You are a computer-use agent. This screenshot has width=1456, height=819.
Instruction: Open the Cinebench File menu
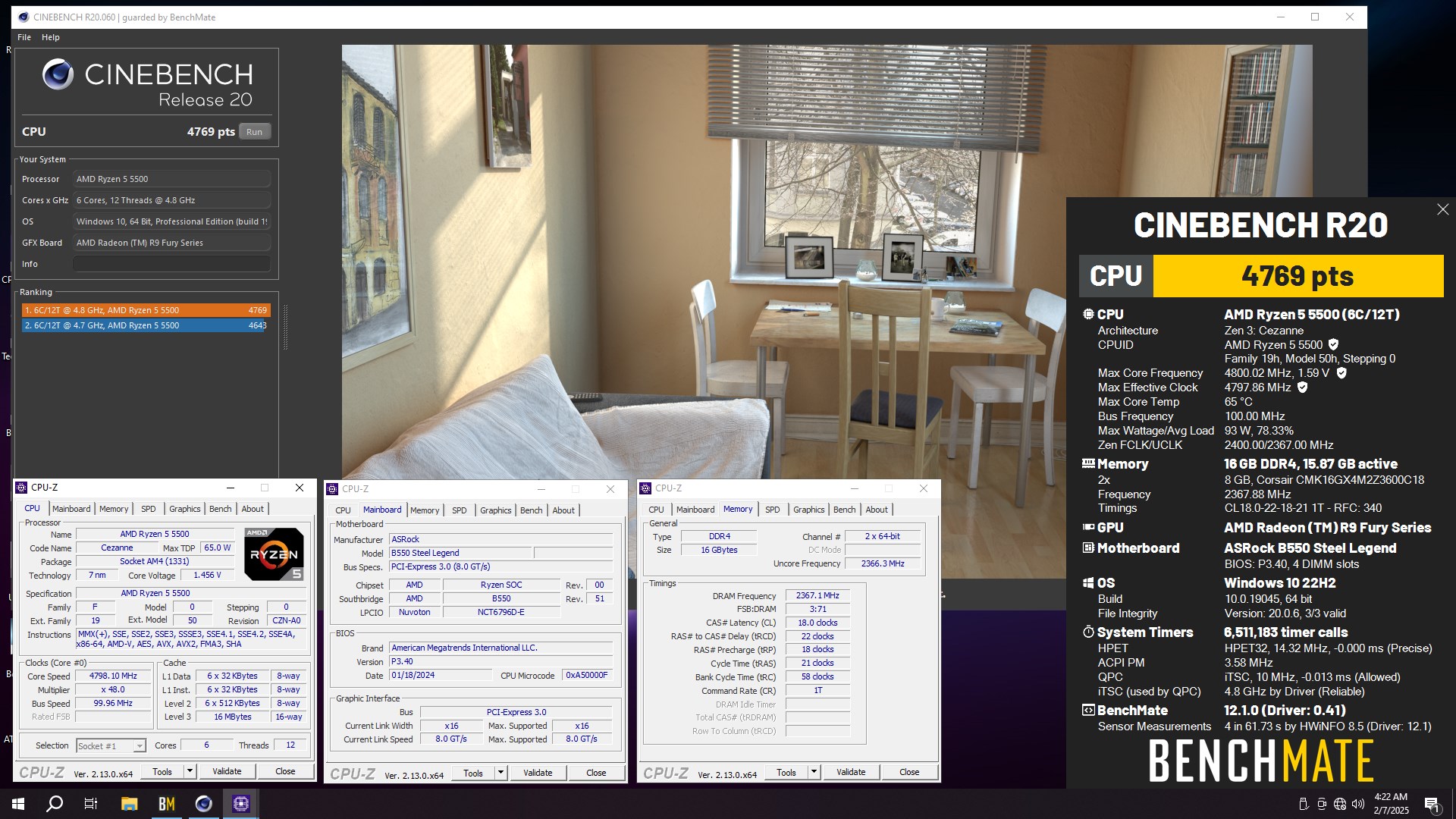pyautogui.click(x=24, y=37)
